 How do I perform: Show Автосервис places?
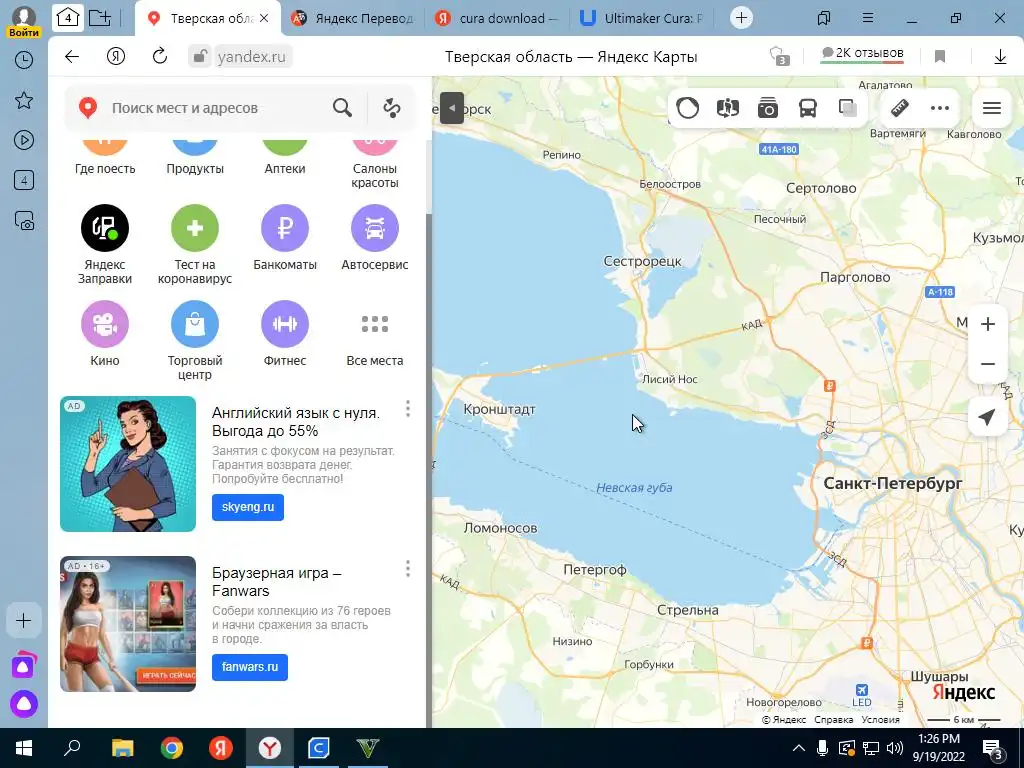pos(375,238)
